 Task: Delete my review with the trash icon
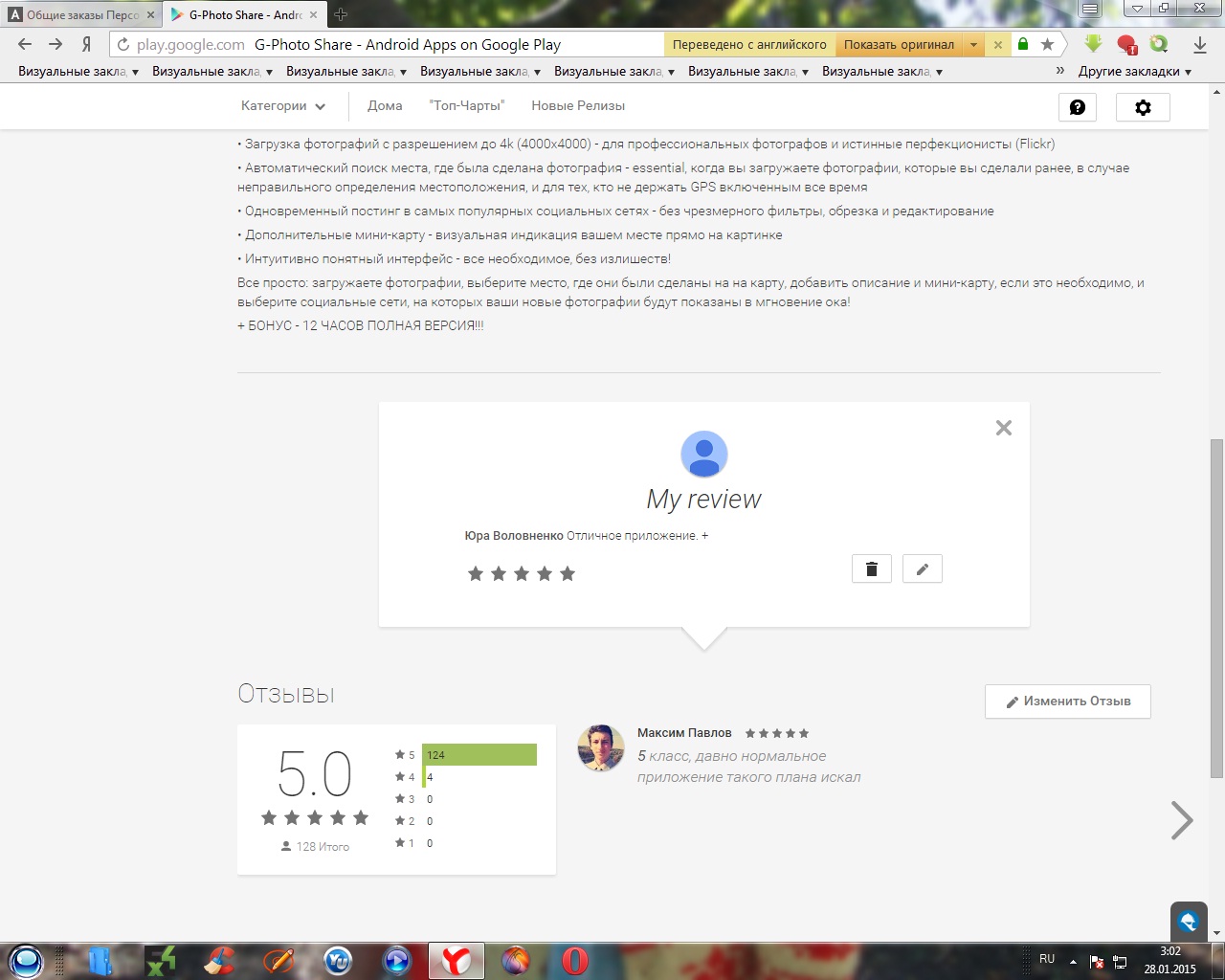[872, 569]
